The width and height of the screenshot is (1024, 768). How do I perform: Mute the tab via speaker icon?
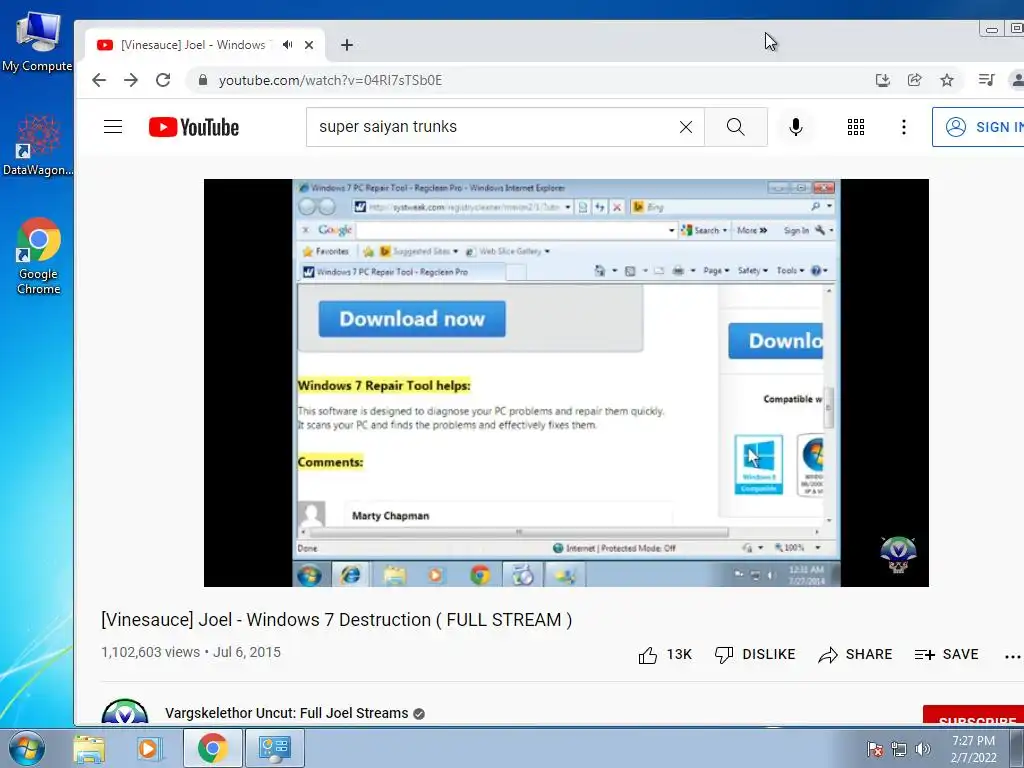[x=287, y=45]
